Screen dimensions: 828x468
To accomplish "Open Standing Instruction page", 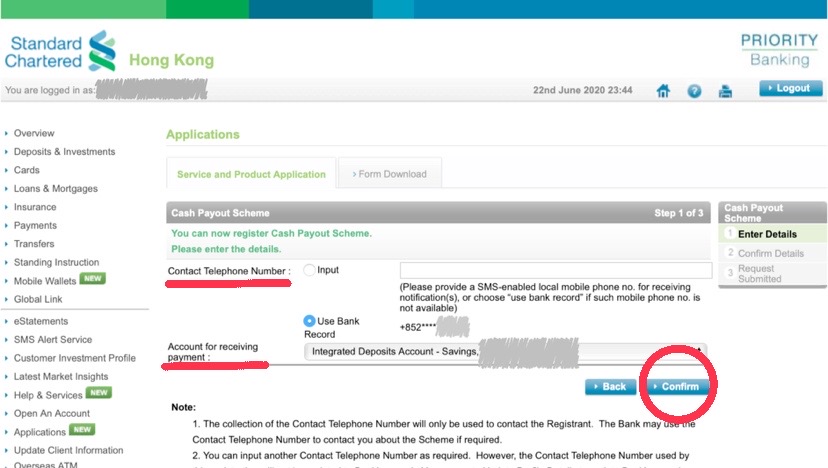I will pyautogui.click(x=56, y=263).
